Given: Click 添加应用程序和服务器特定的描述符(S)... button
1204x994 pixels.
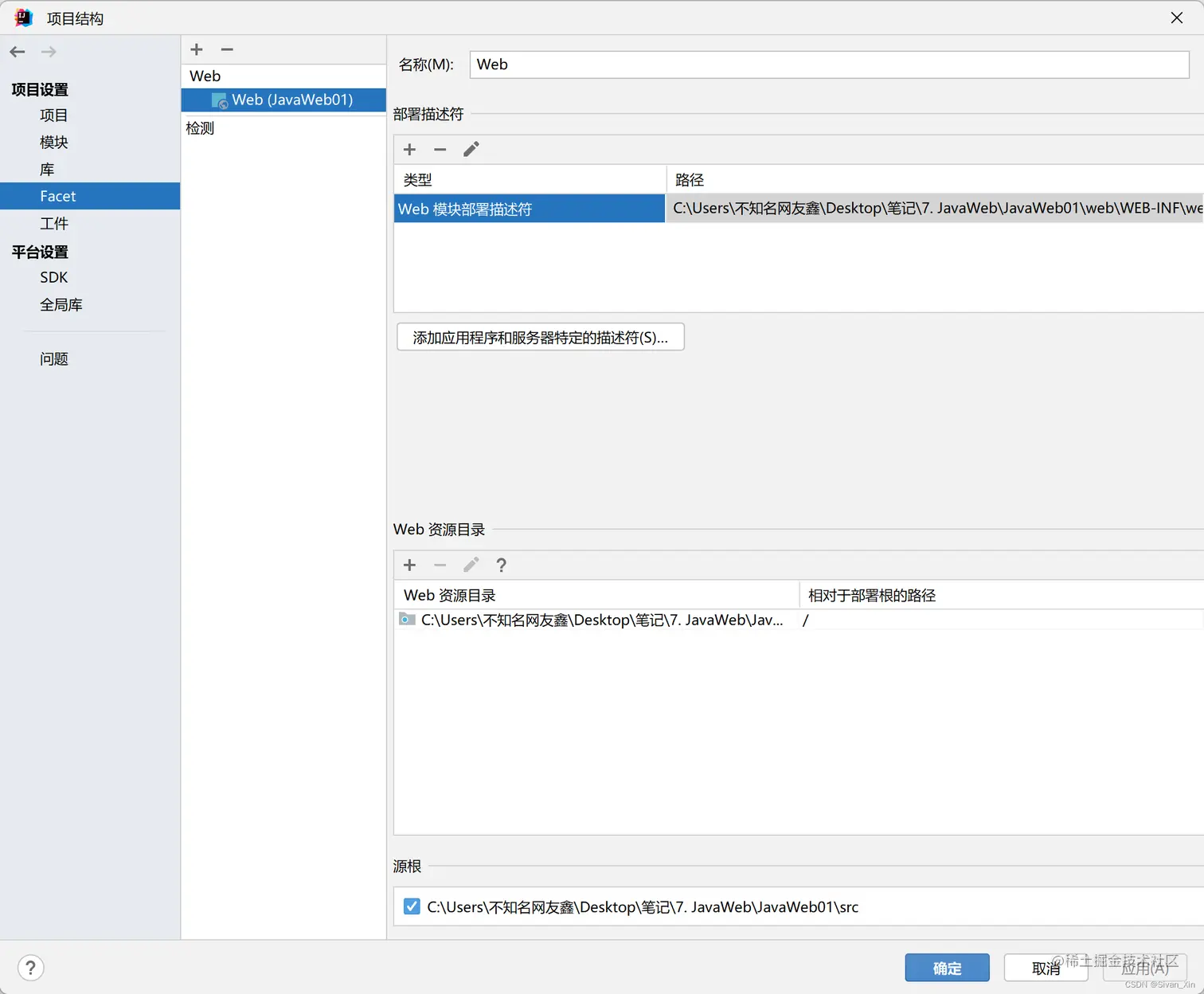Looking at the screenshot, I should click(x=541, y=337).
